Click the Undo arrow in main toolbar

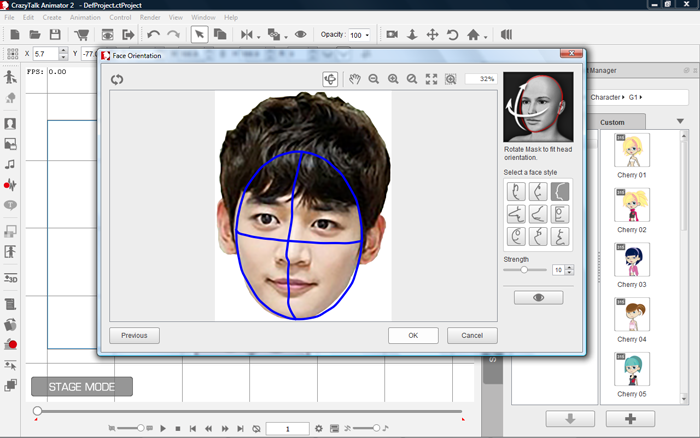coord(153,35)
